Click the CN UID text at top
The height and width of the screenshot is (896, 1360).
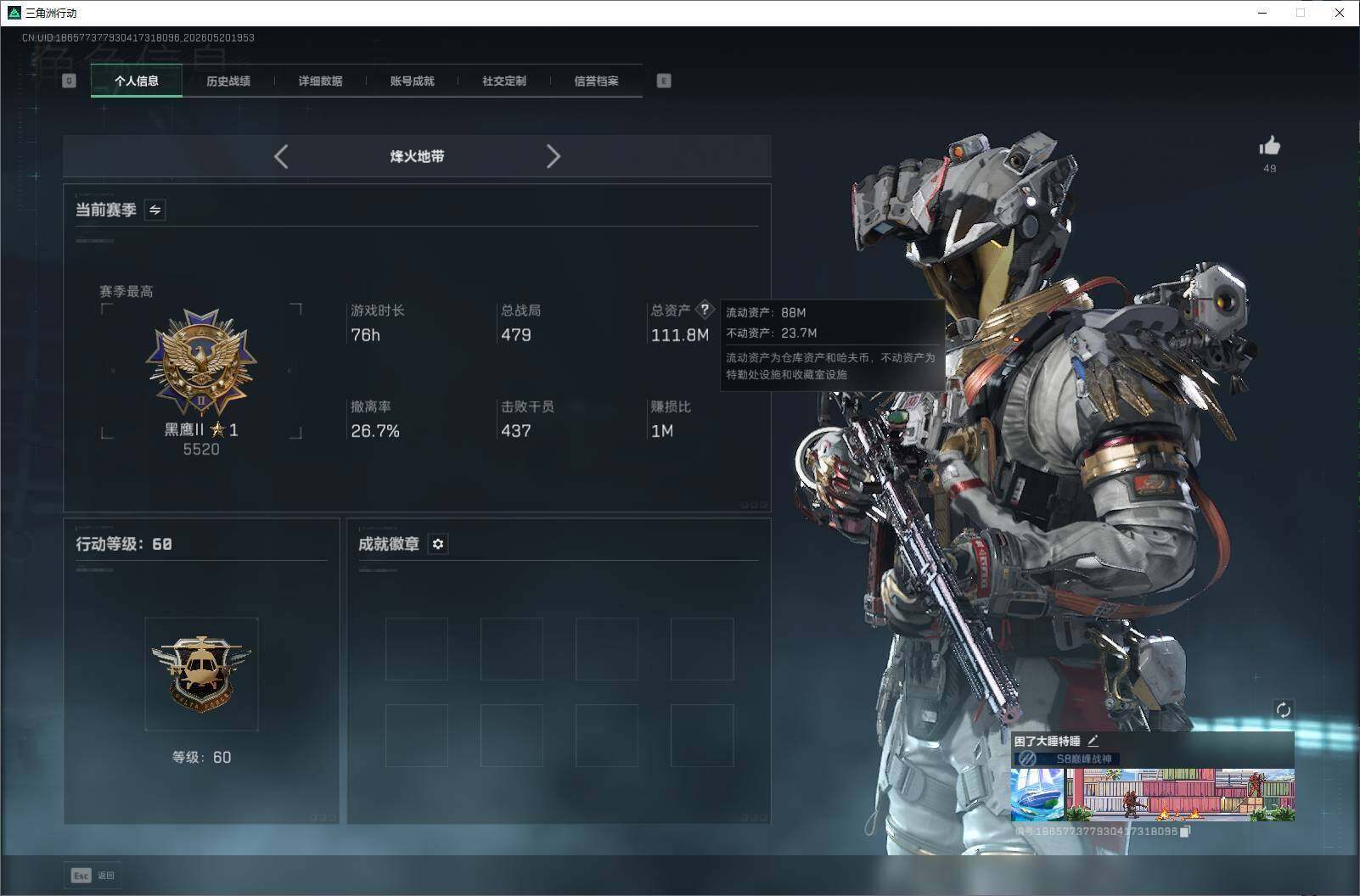[138, 38]
